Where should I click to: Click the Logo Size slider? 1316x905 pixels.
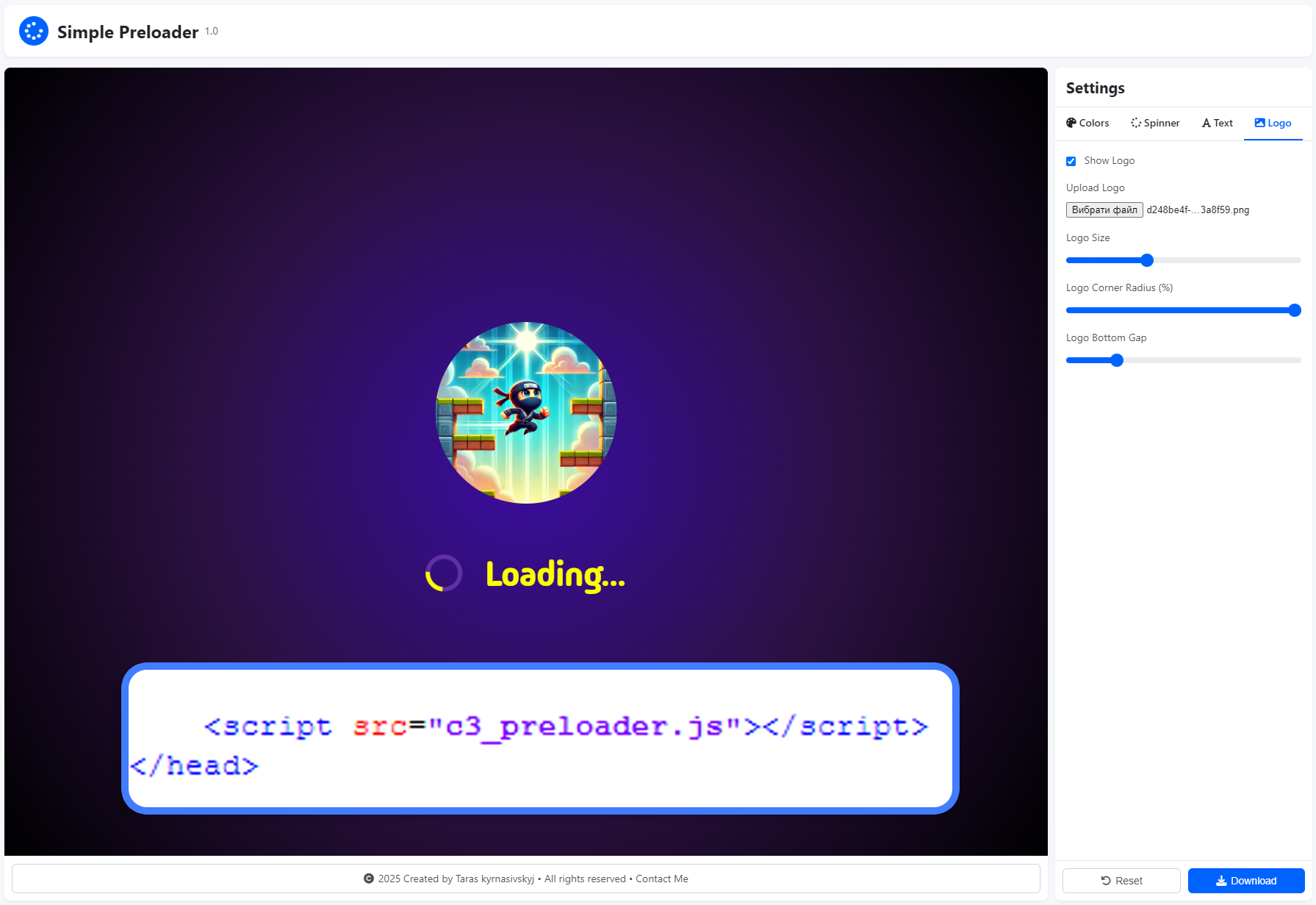pos(1183,260)
